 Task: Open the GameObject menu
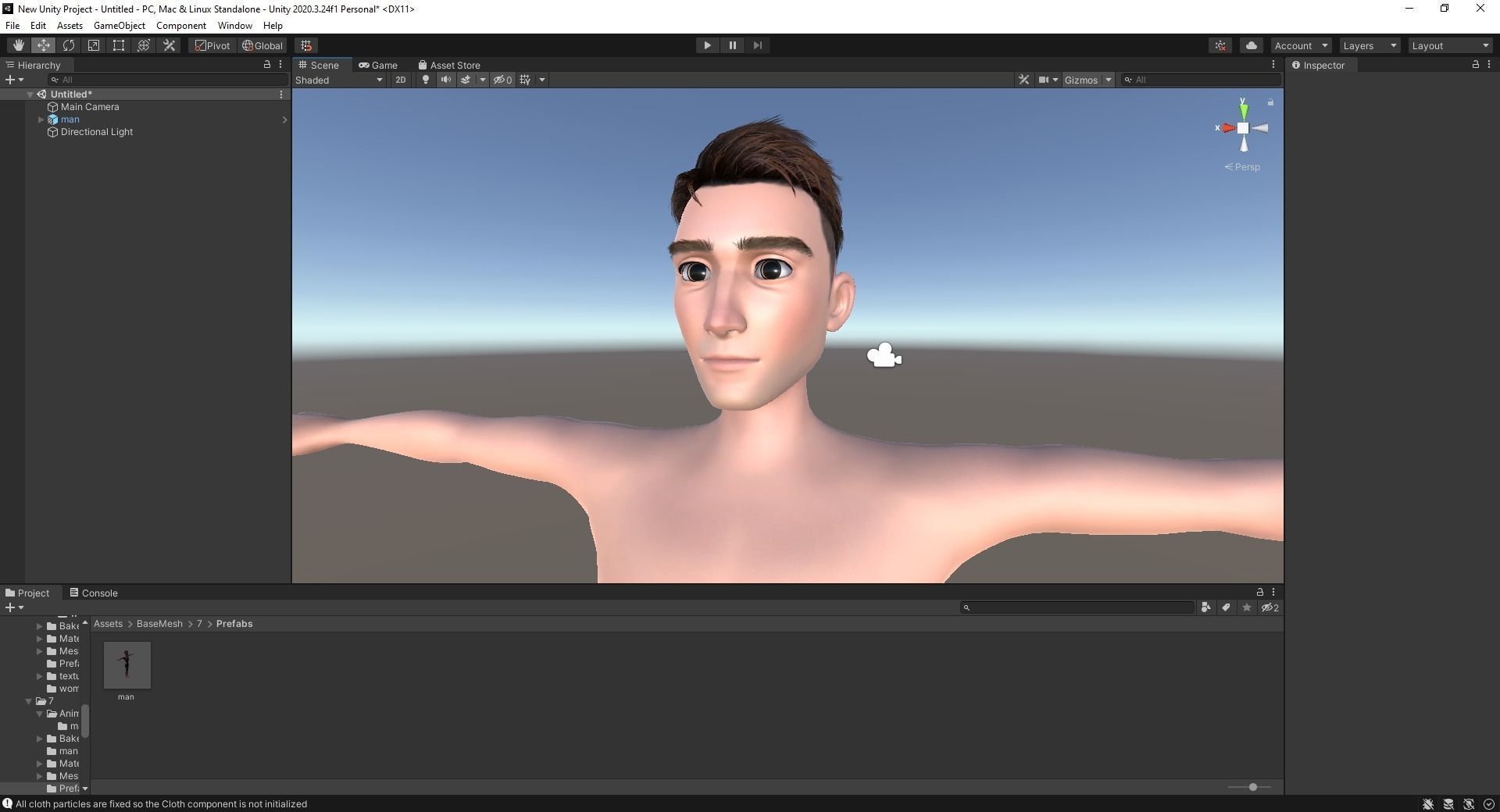[x=119, y=26]
